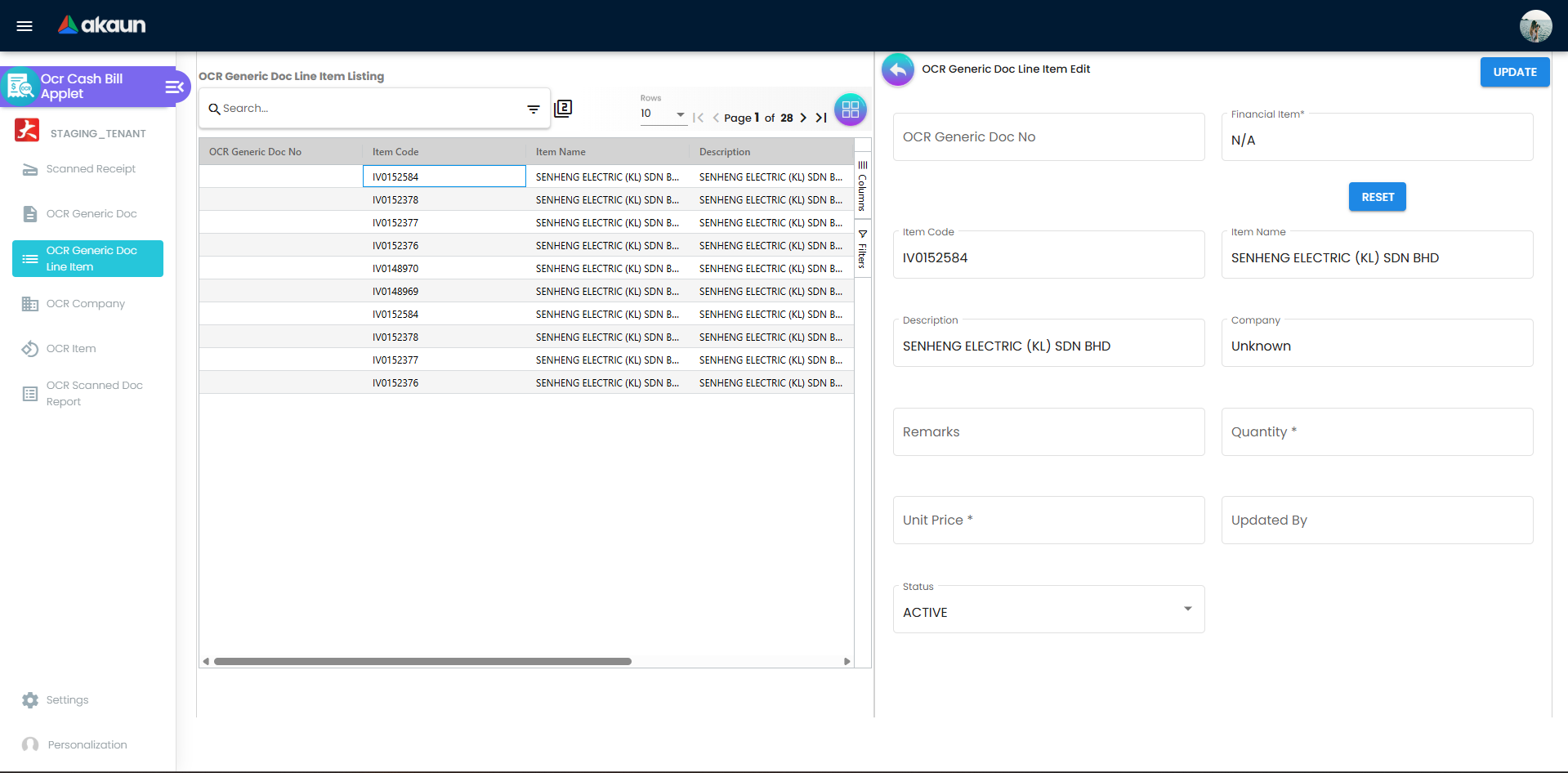Click the Unit Price input field
The height and width of the screenshot is (773, 1568).
[1049, 521]
